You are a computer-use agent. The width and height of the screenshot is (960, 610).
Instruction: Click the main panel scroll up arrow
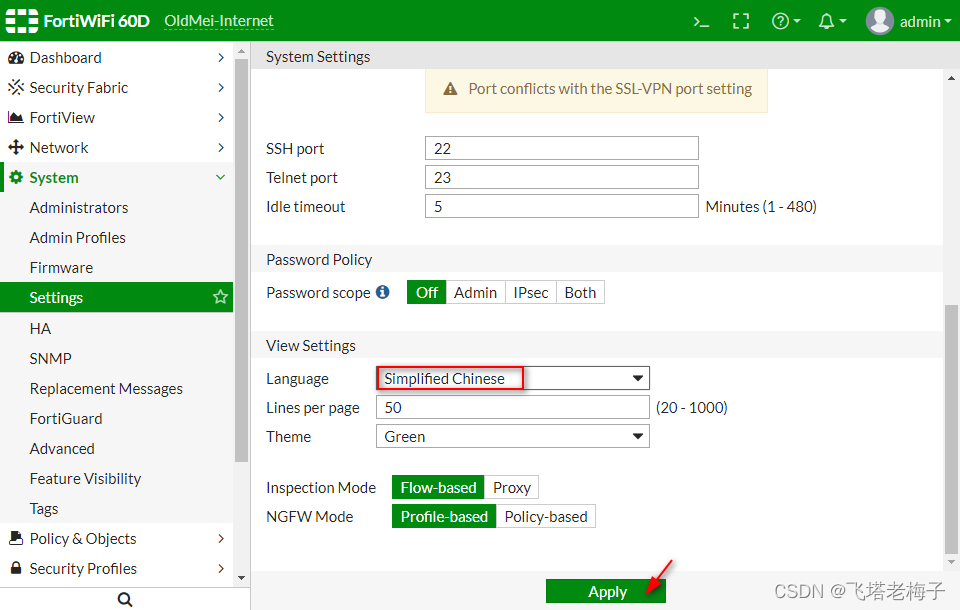coord(951,78)
